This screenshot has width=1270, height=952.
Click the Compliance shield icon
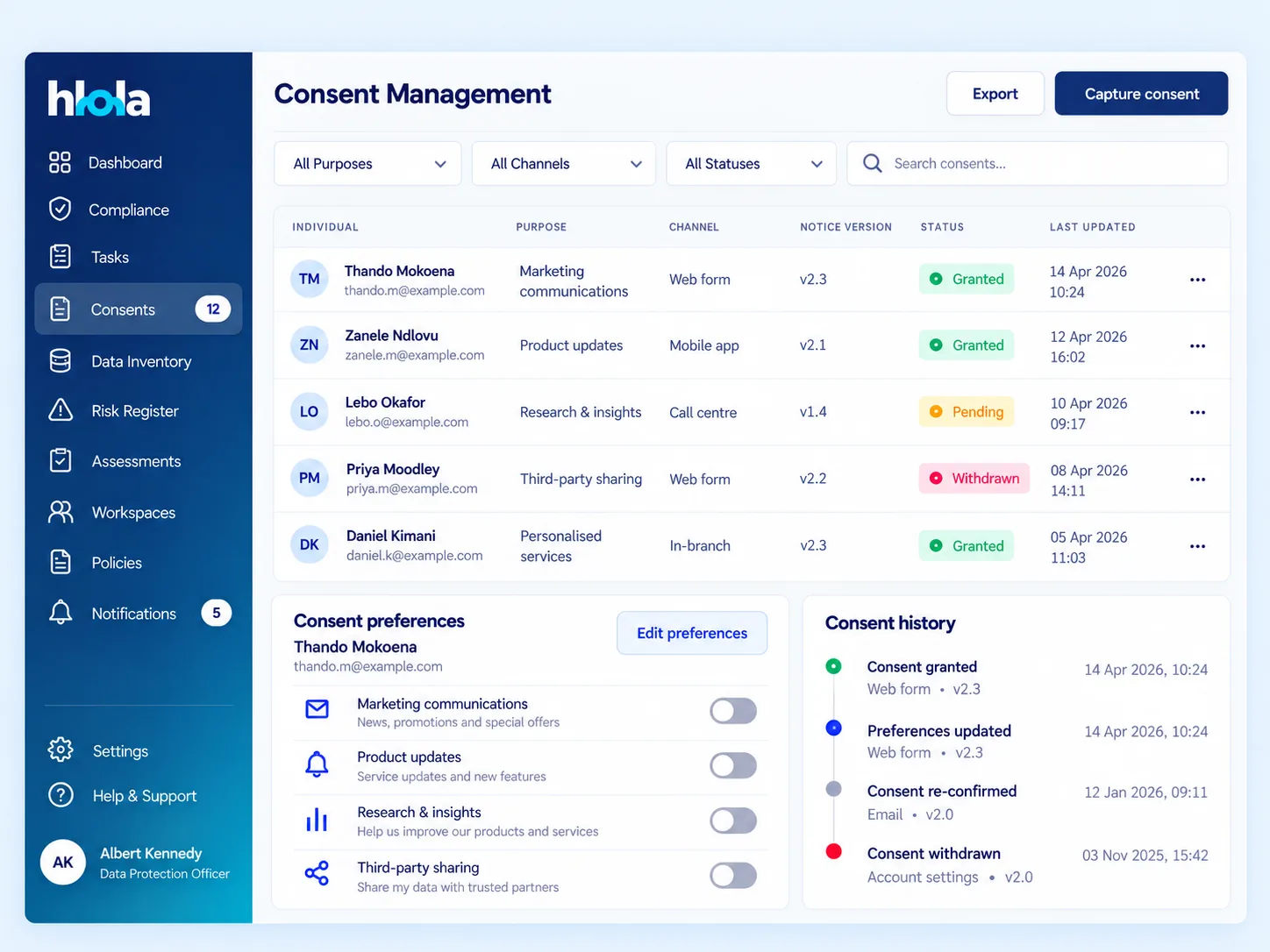tap(60, 210)
